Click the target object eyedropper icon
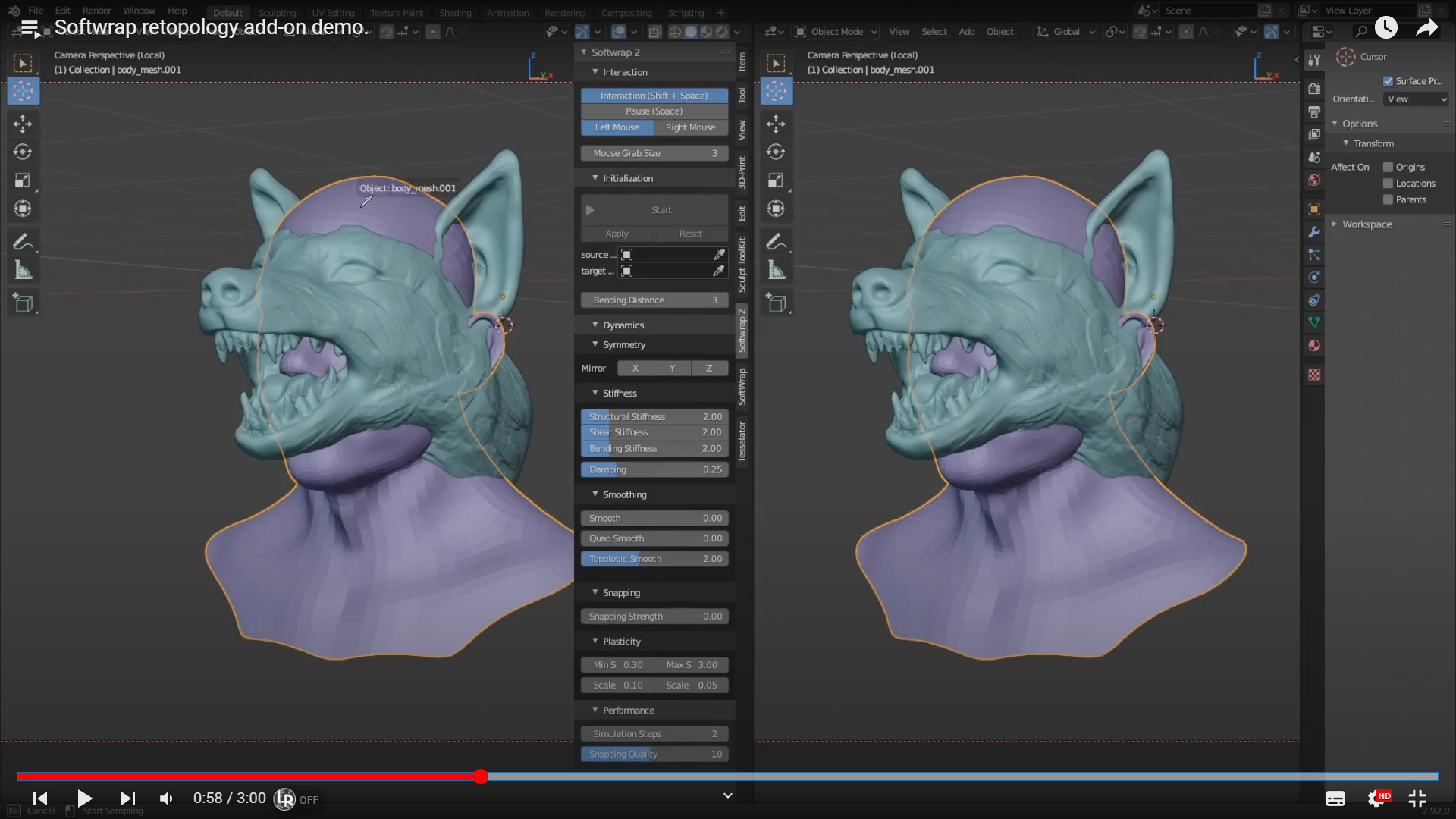 click(718, 271)
